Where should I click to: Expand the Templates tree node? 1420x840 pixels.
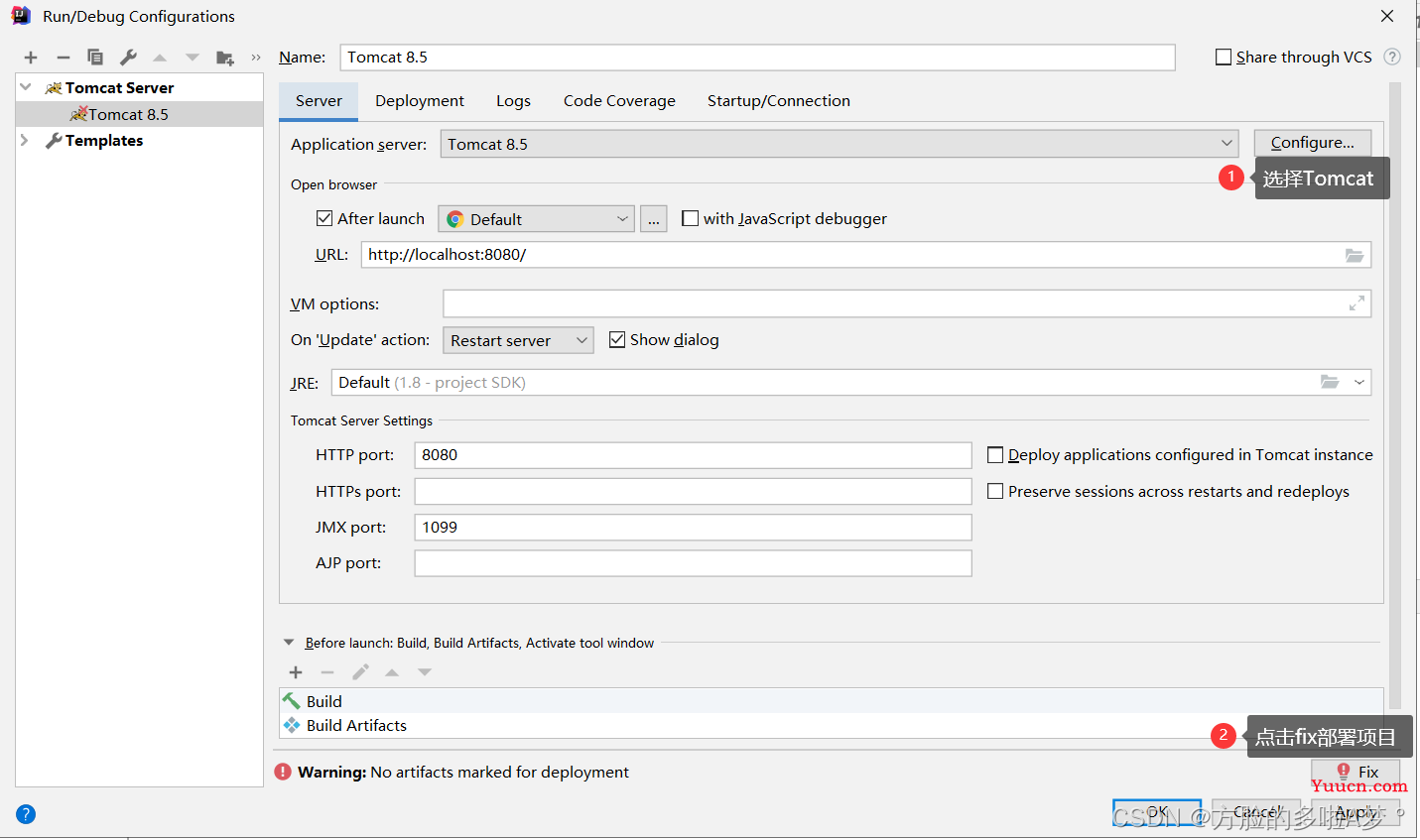coord(25,141)
